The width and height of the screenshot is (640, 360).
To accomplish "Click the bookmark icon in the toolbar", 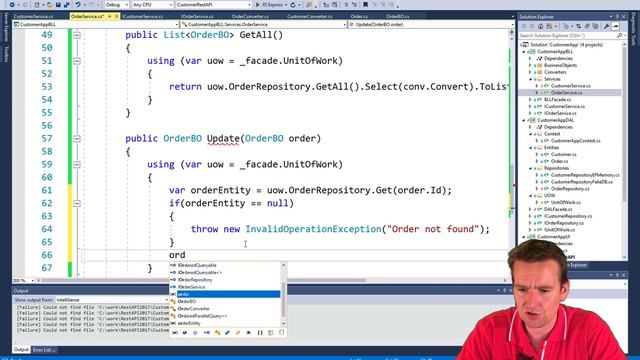I will (x=365, y=5).
